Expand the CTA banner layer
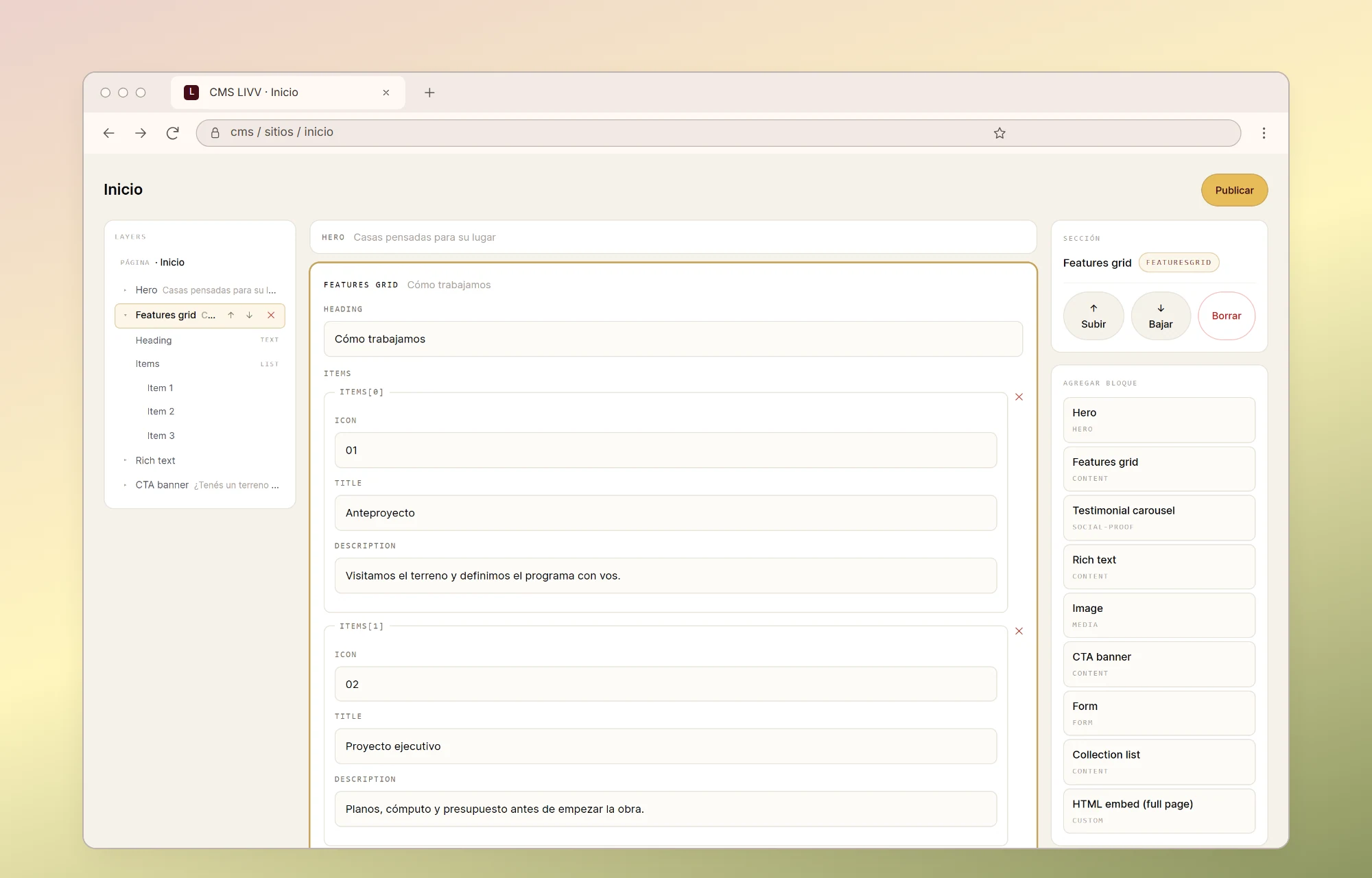 coord(125,485)
